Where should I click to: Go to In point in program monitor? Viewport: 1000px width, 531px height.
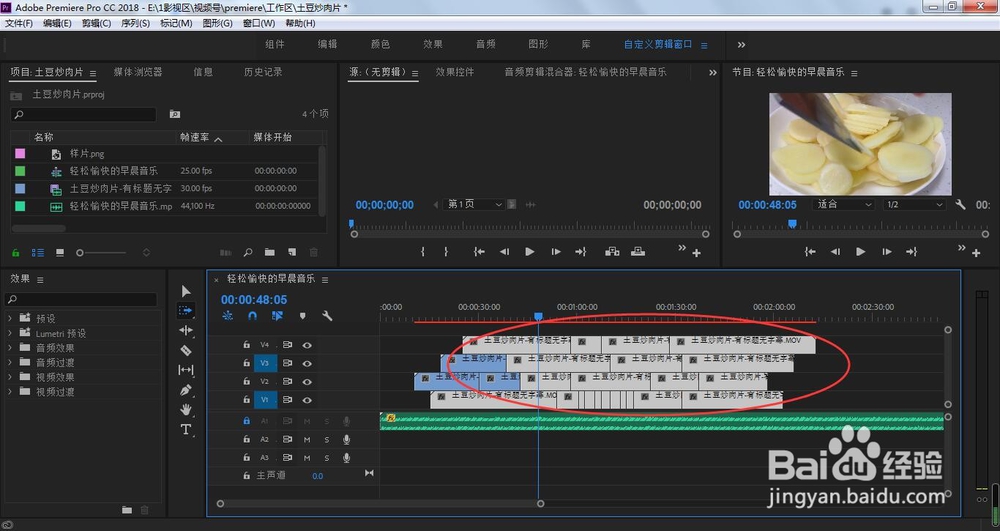810,252
